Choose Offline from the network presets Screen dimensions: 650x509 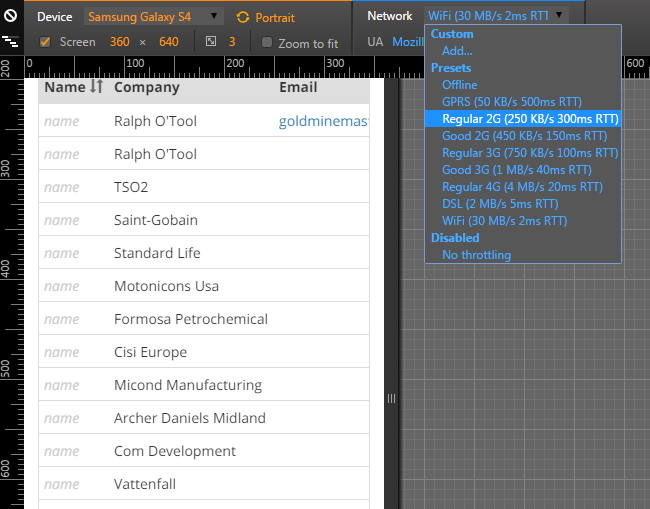[x=460, y=85]
